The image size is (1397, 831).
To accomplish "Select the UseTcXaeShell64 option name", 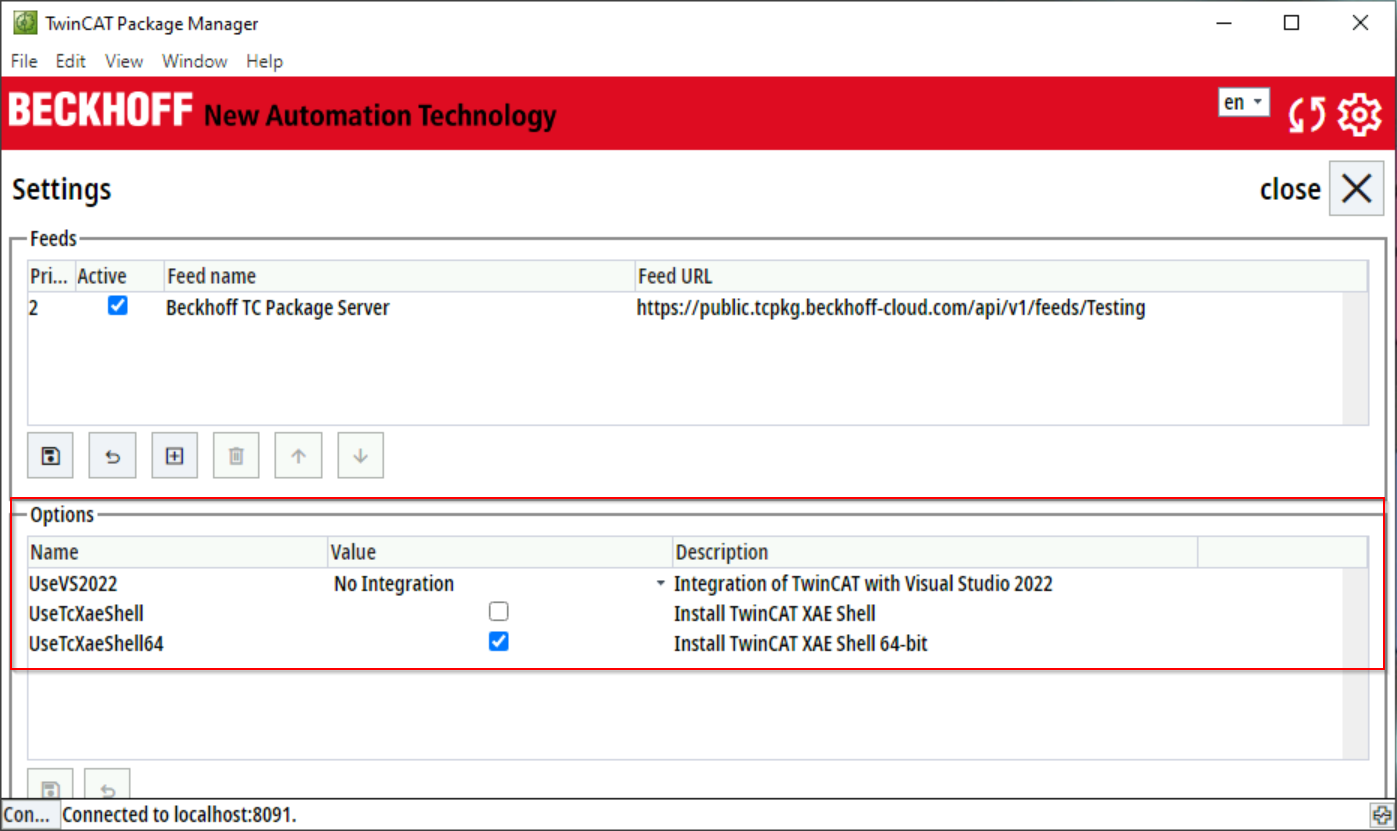I will (x=97, y=644).
